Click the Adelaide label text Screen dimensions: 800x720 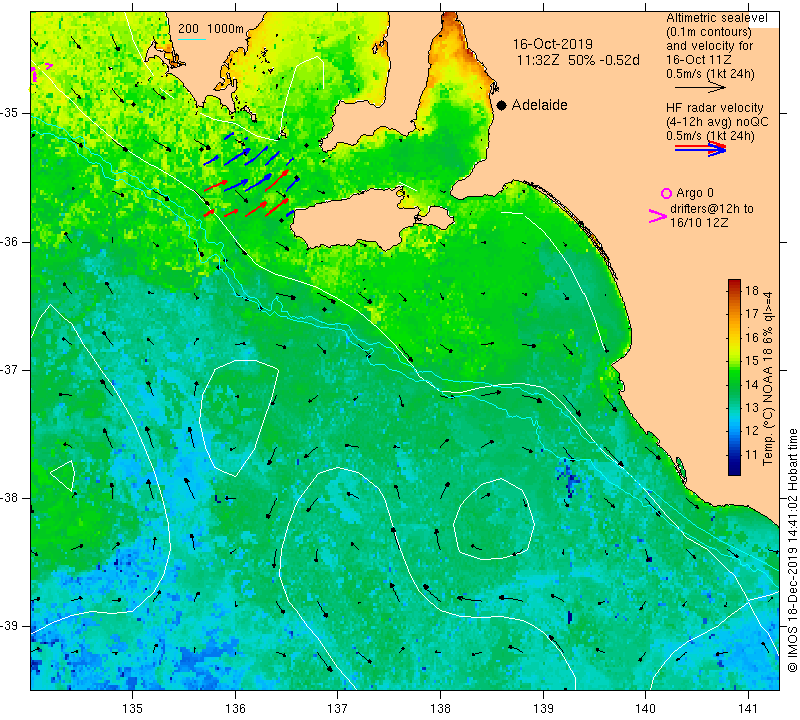[539, 105]
